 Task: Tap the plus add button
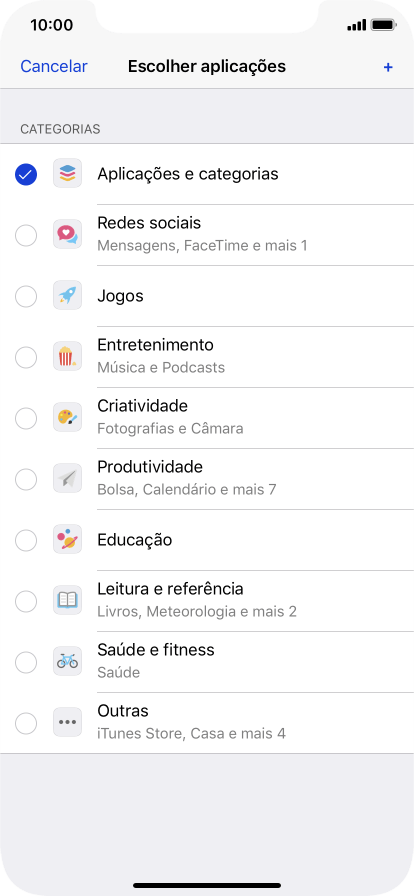pyautogui.click(x=388, y=67)
